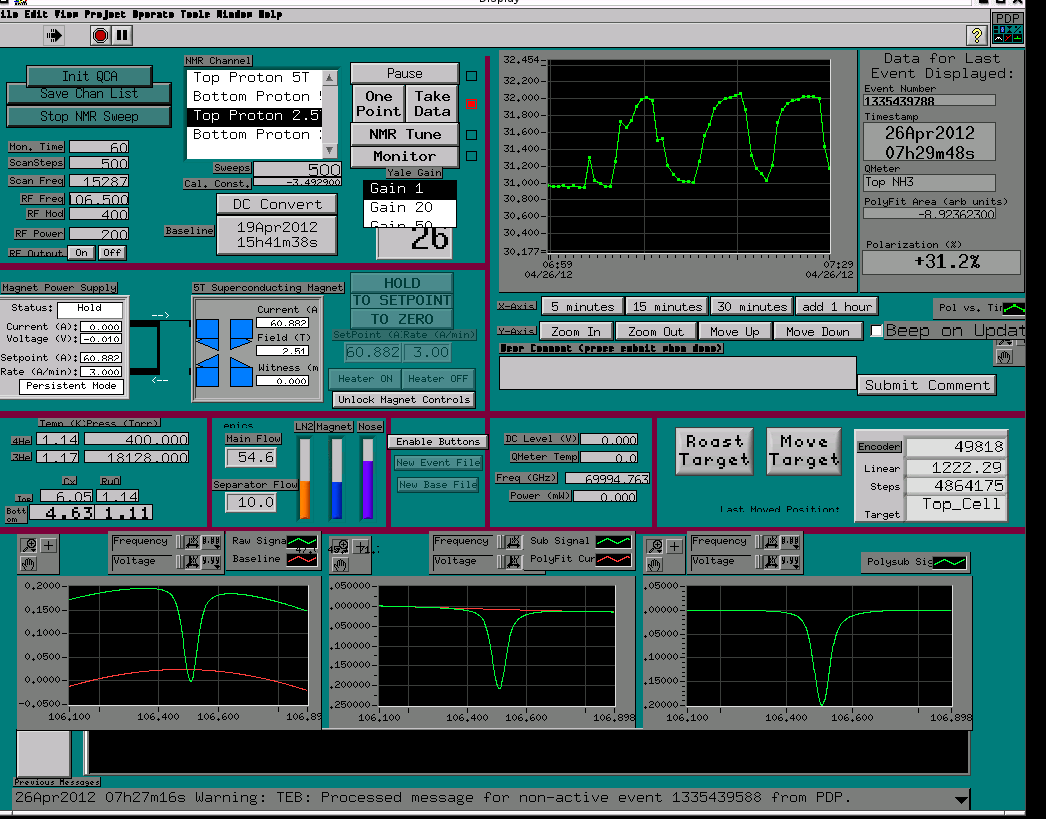Select the zoom tool of the Polysub Sig graph
This screenshot has width=1046, height=819.
click(x=655, y=546)
